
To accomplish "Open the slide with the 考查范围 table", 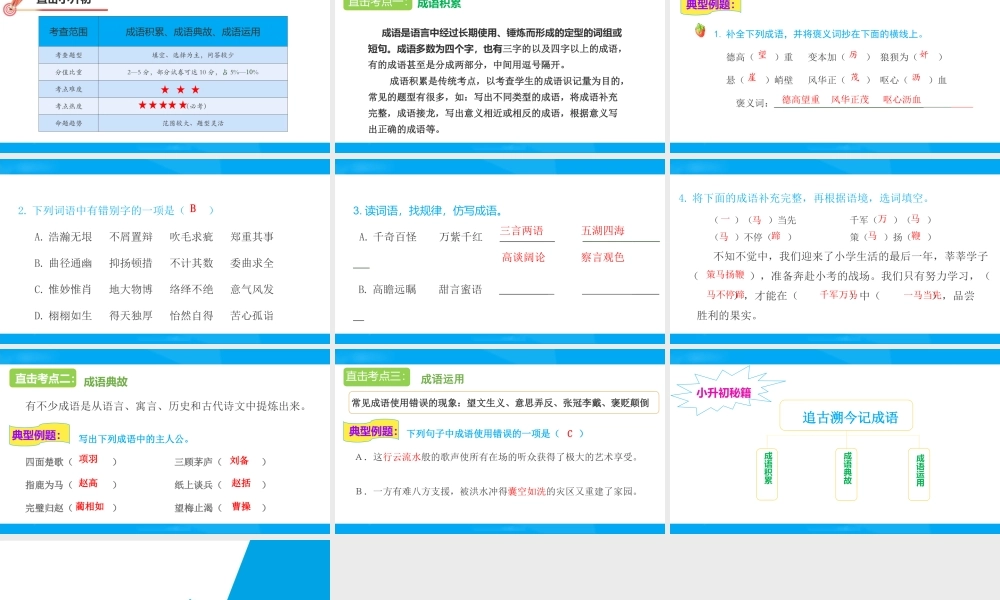I will pyautogui.click(x=165, y=75).
